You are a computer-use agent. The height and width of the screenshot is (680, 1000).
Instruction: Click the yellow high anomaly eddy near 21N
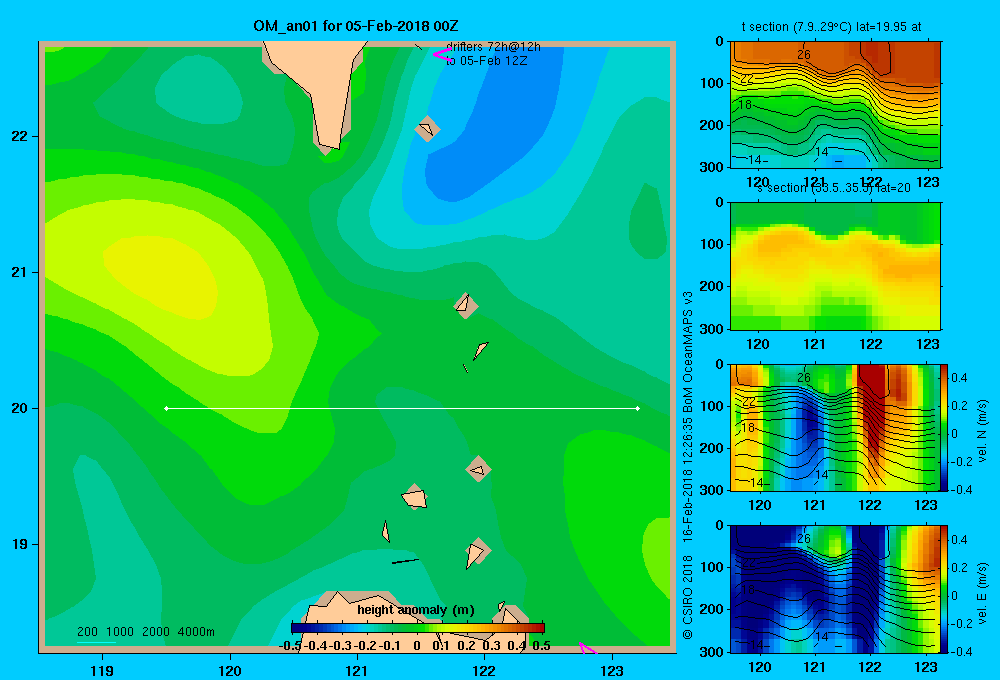(161, 276)
